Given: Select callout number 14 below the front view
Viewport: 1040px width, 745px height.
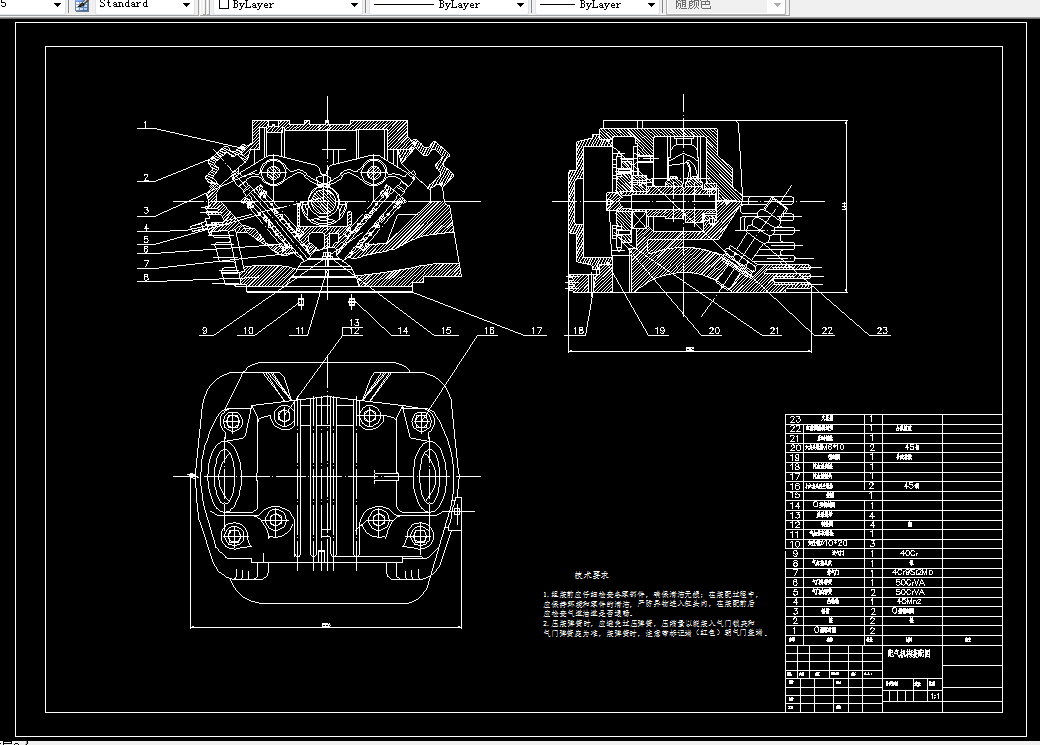Looking at the screenshot, I should [403, 330].
